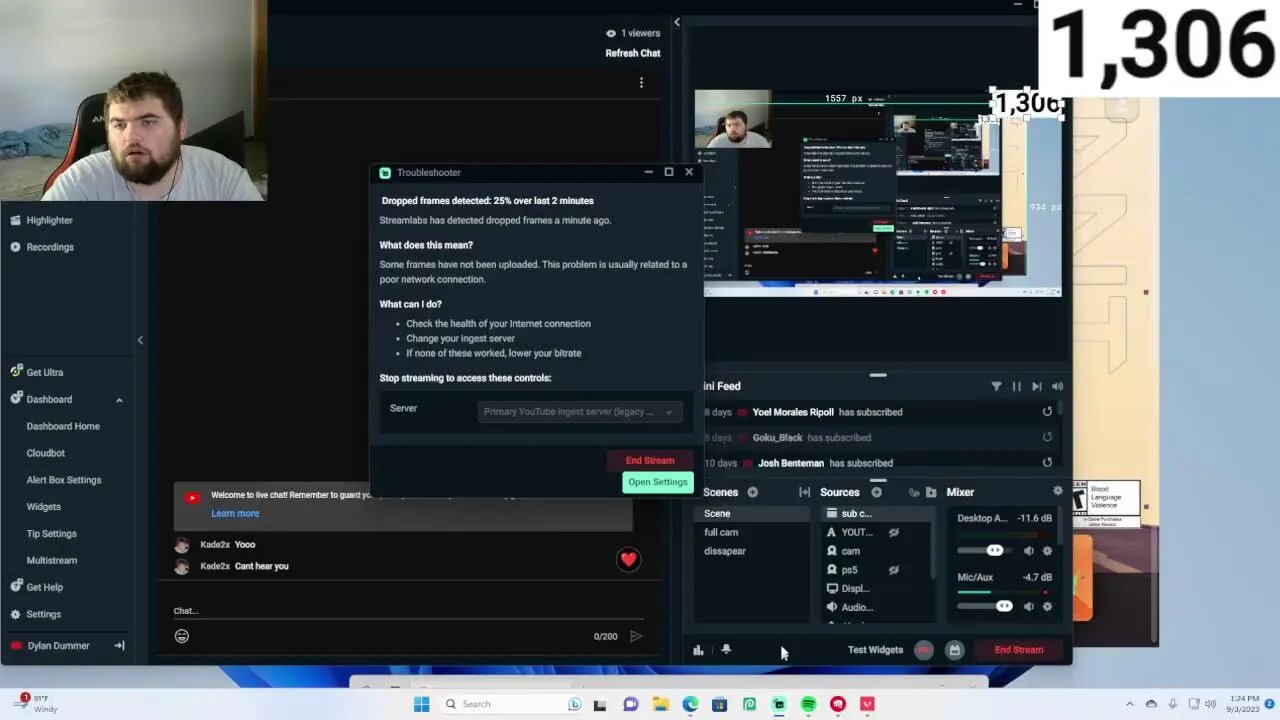Replay Goku_Black subscription alert
Image resolution: width=1280 pixels, height=720 pixels.
(1047, 437)
